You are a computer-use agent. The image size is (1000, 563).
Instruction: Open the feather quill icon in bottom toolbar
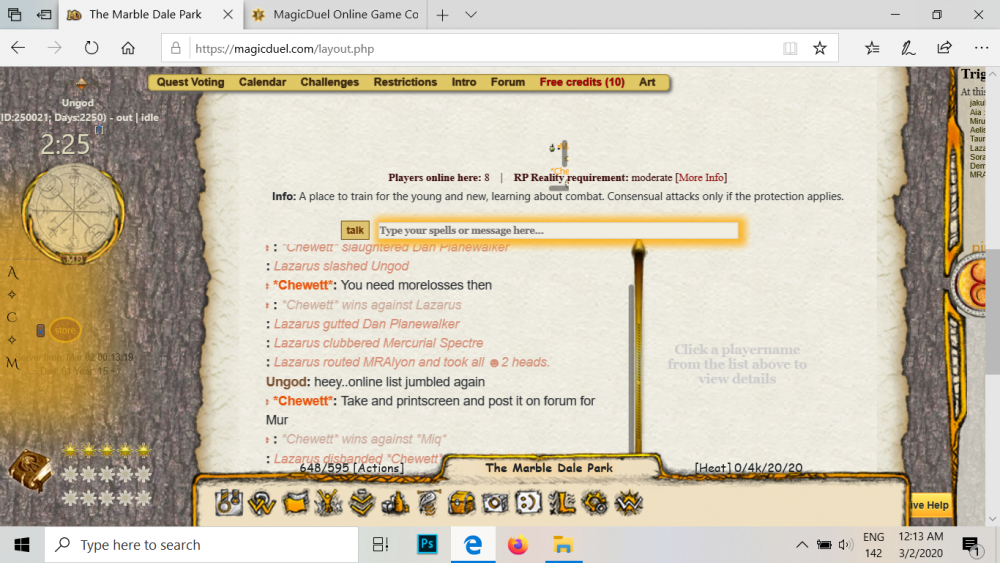pyautogui.click(x=429, y=503)
